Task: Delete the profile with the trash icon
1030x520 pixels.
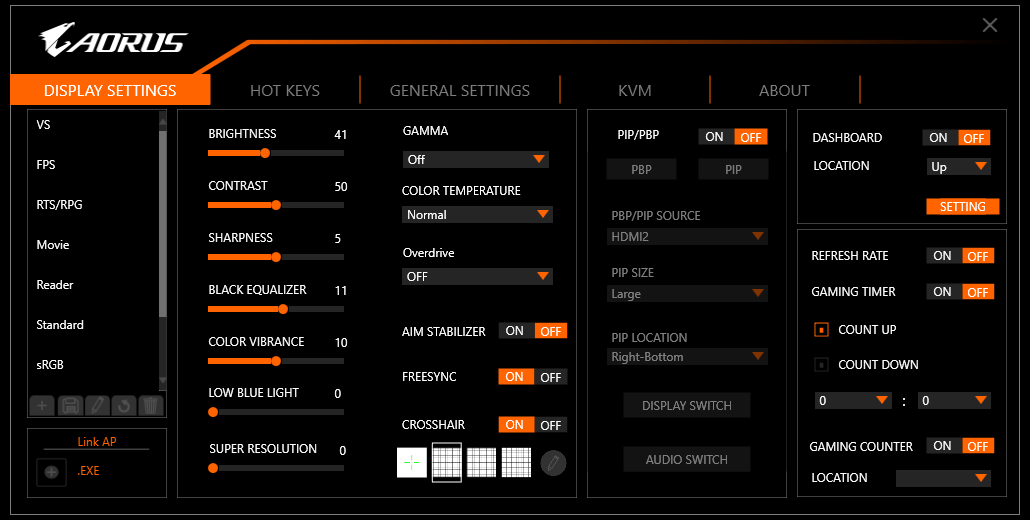Action: point(150,405)
